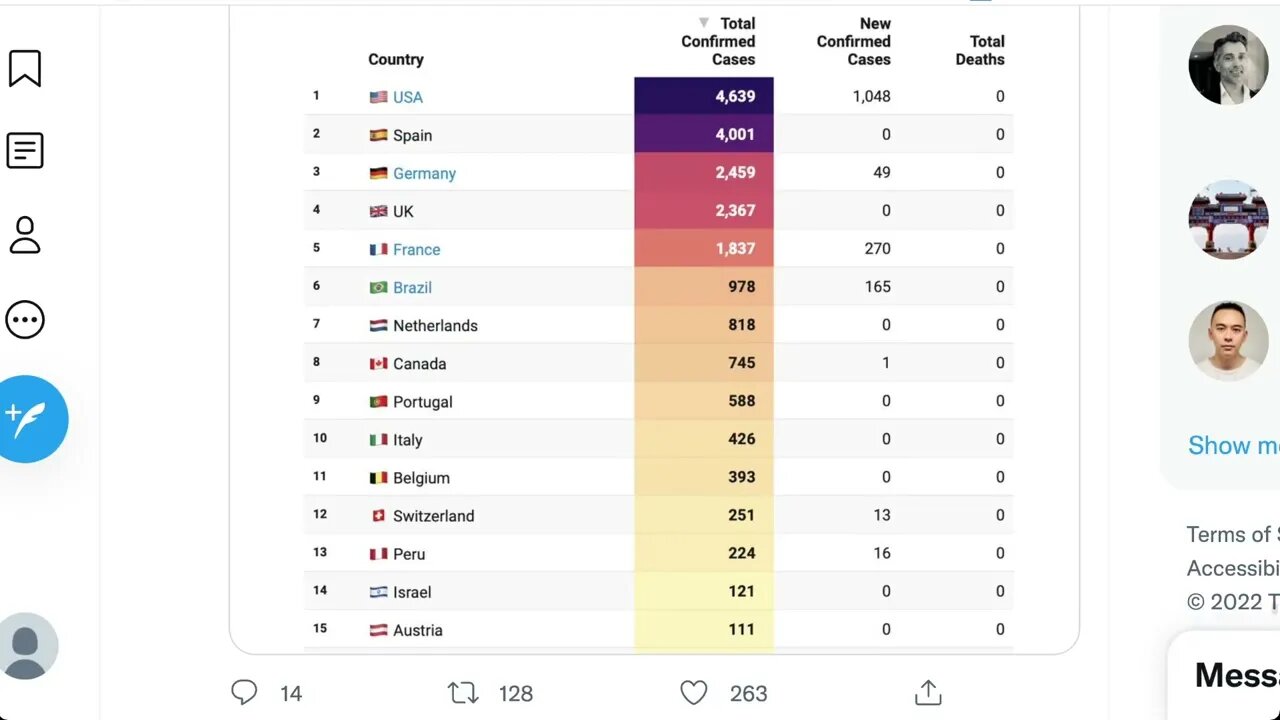Open the France country link
The width and height of the screenshot is (1280, 720).
pos(416,249)
